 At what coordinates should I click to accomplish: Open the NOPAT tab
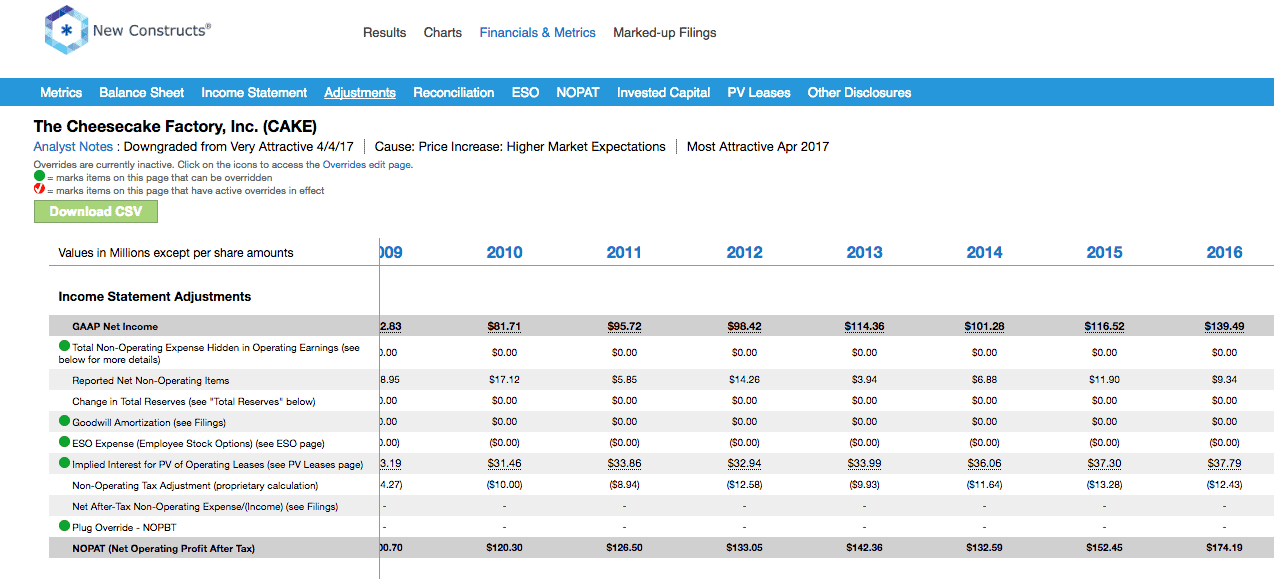pos(578,92)
